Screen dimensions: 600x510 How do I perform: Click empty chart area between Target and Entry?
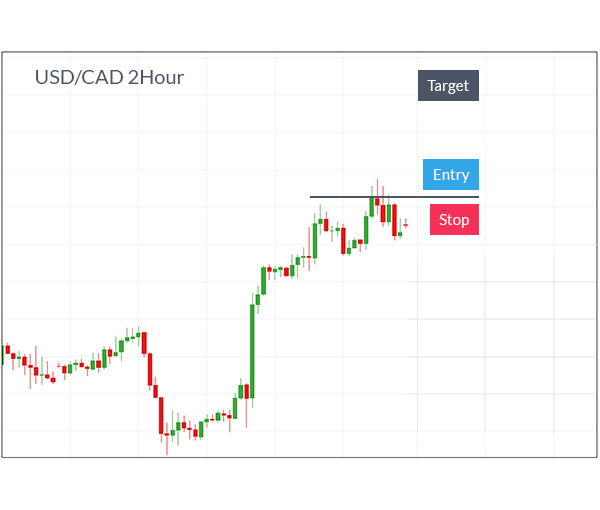[x=448, y=130]
